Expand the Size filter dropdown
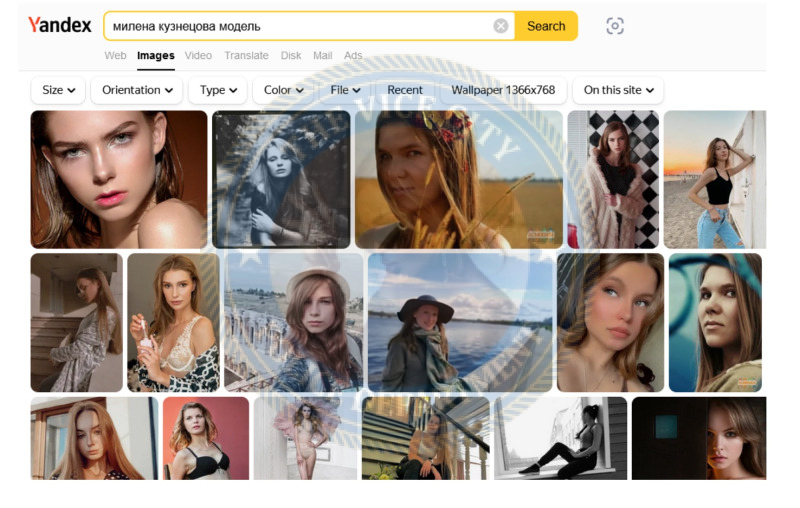Viewport: 800px width, 508px height. tap(58, 90)
